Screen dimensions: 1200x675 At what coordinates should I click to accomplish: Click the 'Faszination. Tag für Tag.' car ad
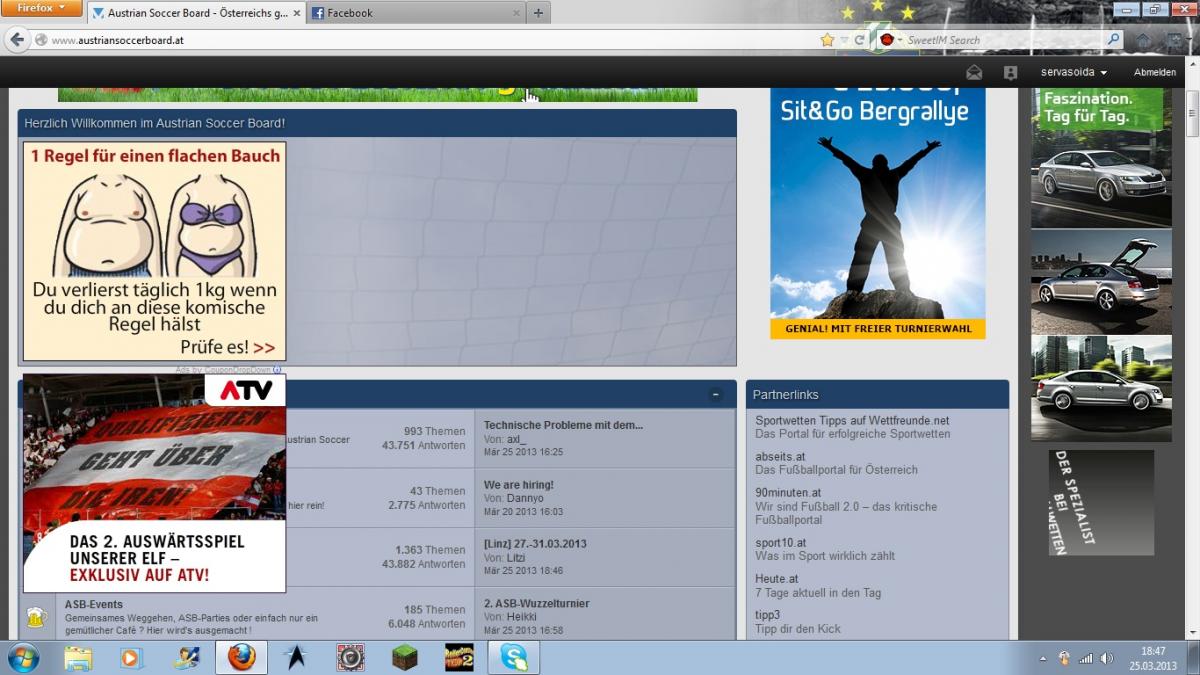pos(1101,265)
